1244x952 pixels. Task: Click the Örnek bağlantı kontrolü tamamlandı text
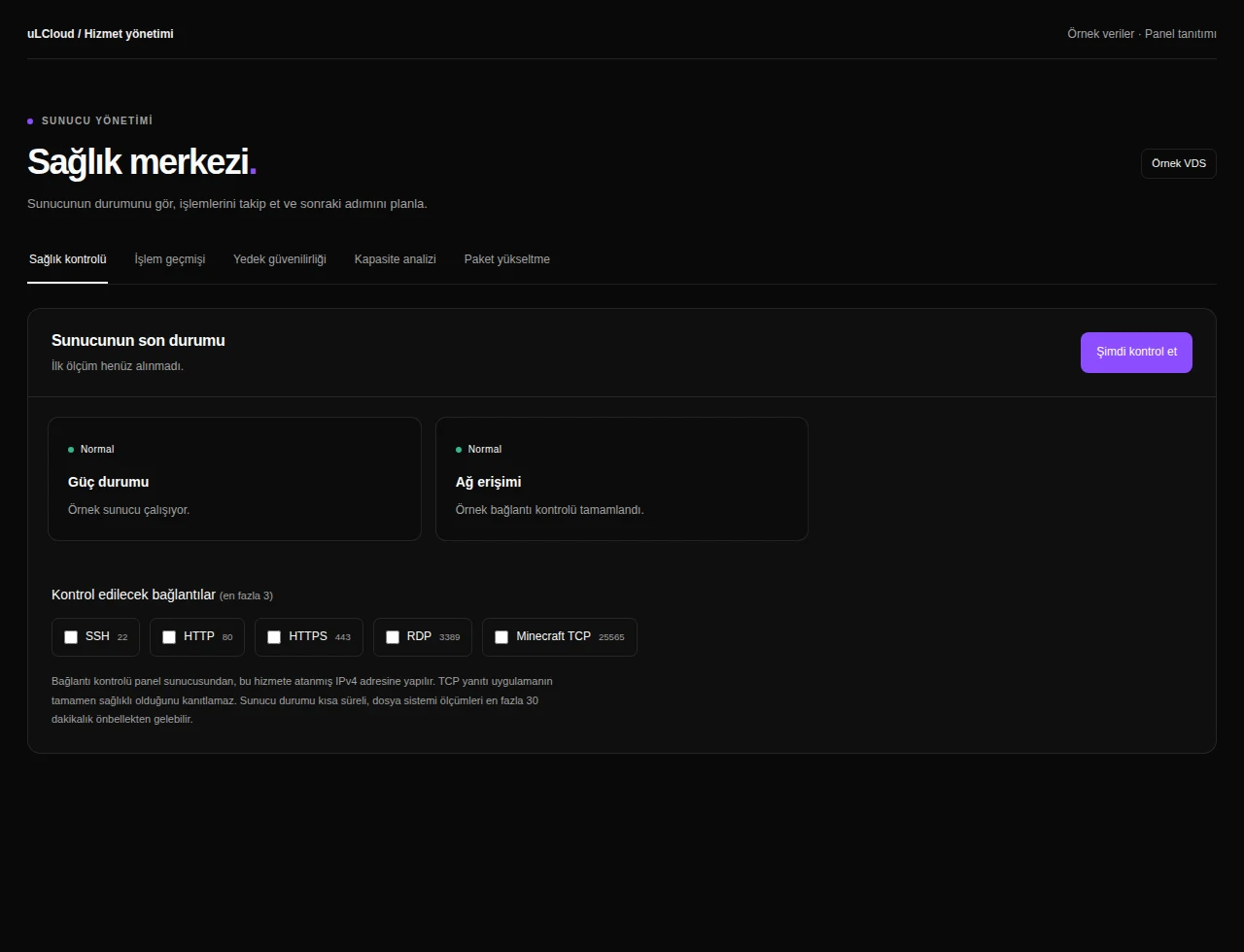(550, 510)
